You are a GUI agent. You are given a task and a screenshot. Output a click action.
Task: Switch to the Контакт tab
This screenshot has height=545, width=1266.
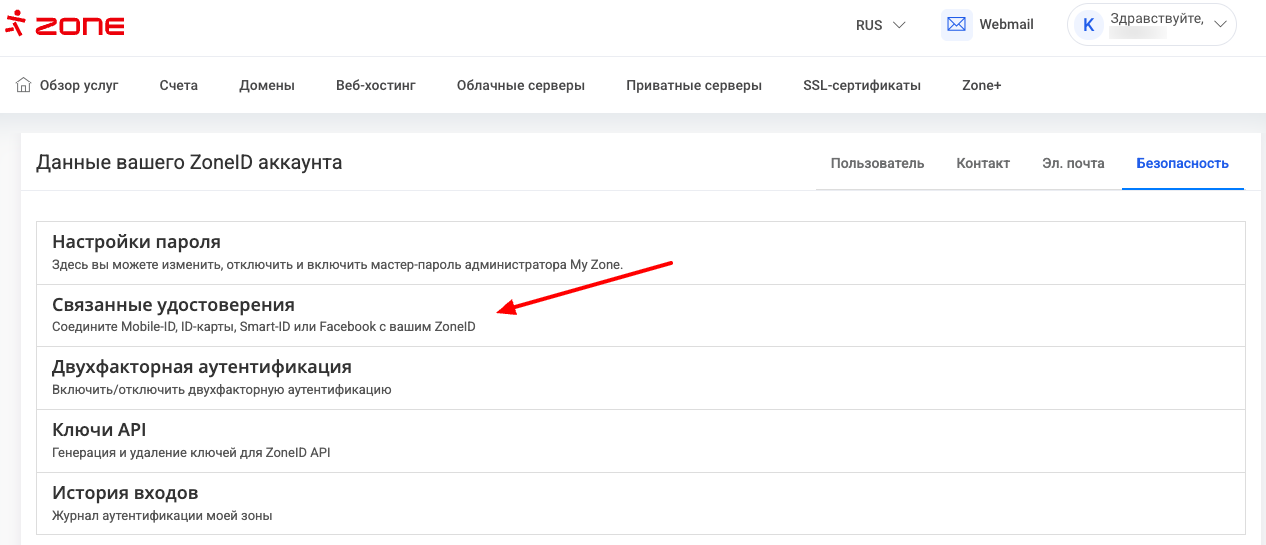click(x=983, y=163)
